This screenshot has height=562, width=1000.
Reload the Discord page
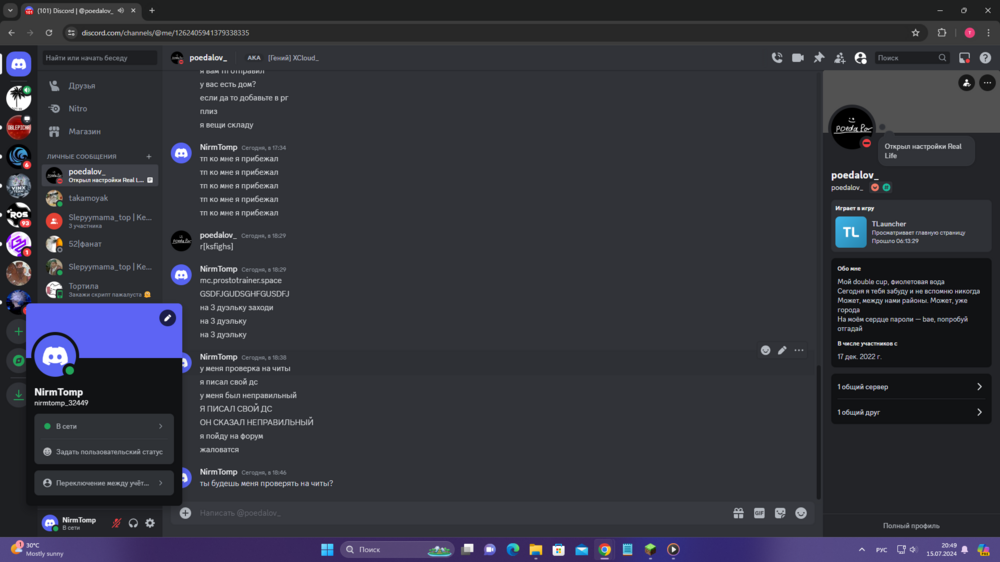pos(48,33)
